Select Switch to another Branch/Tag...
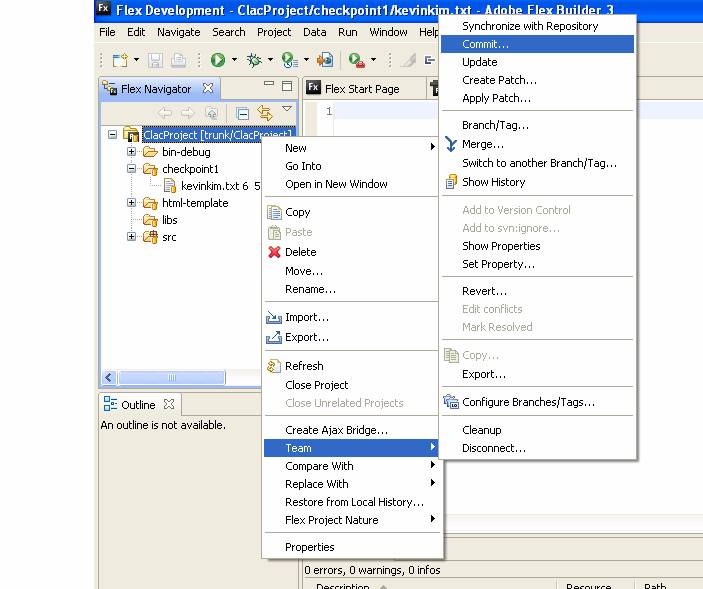The width and height of the screenshot is (703, 589). click(537, 163)
